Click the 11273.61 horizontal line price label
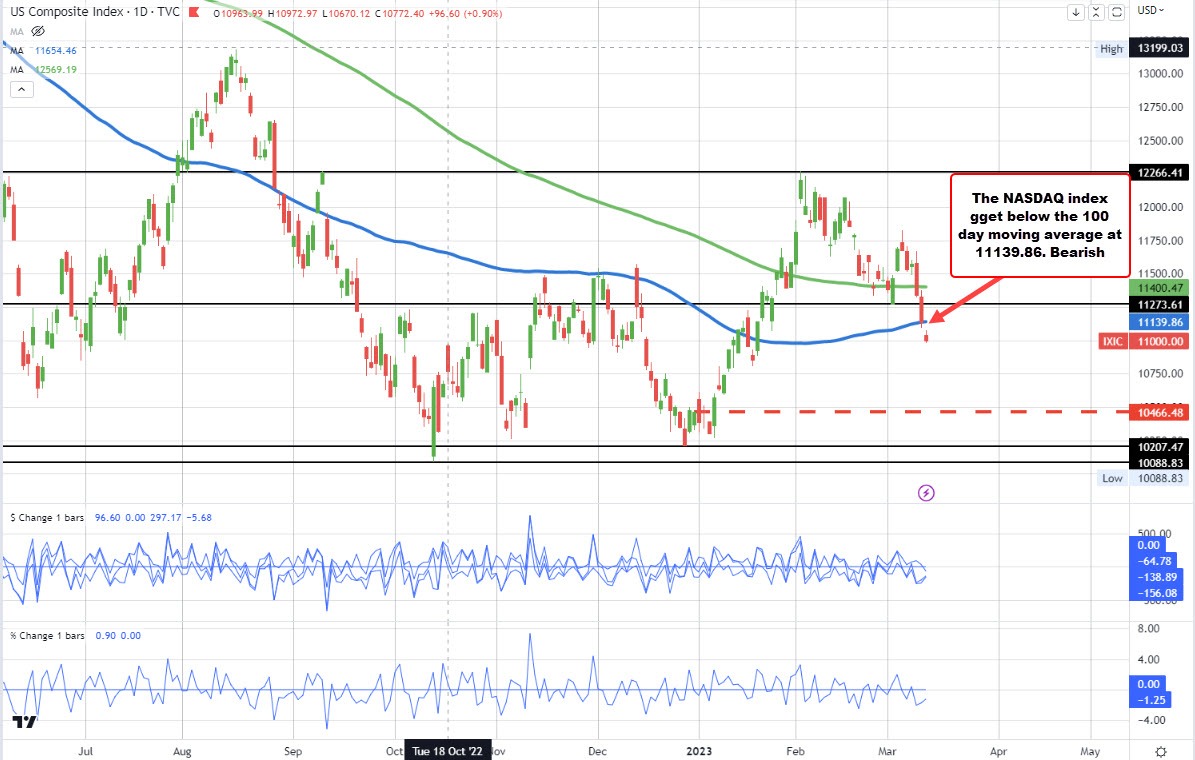 (1158, 305)
